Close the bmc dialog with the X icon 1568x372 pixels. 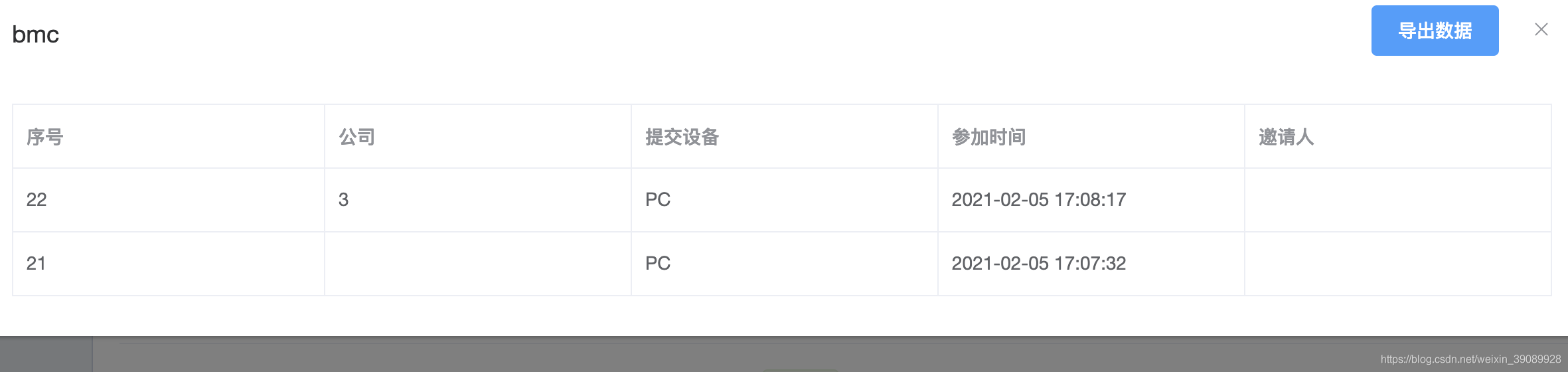tap(1541, 29)
